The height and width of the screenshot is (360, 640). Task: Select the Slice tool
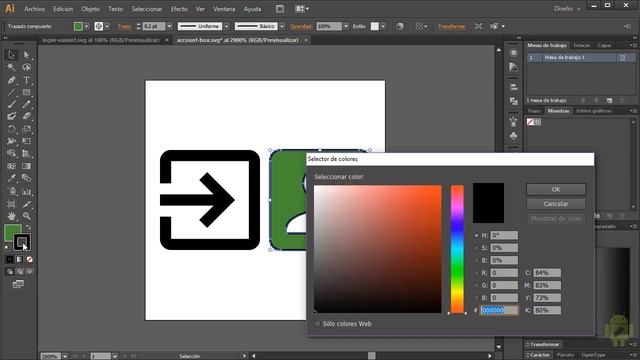tap(27, 204)
